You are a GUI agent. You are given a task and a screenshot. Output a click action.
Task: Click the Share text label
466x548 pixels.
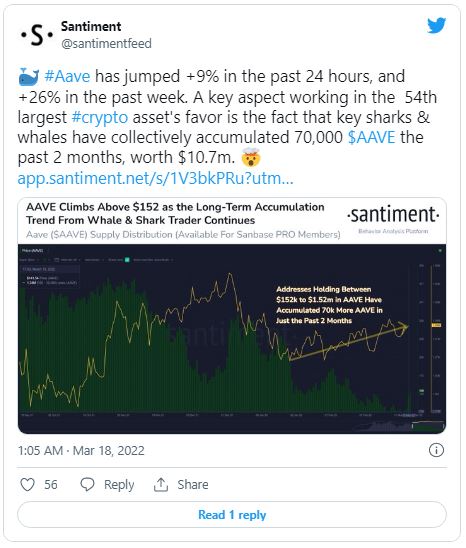[x=193, y=485]
